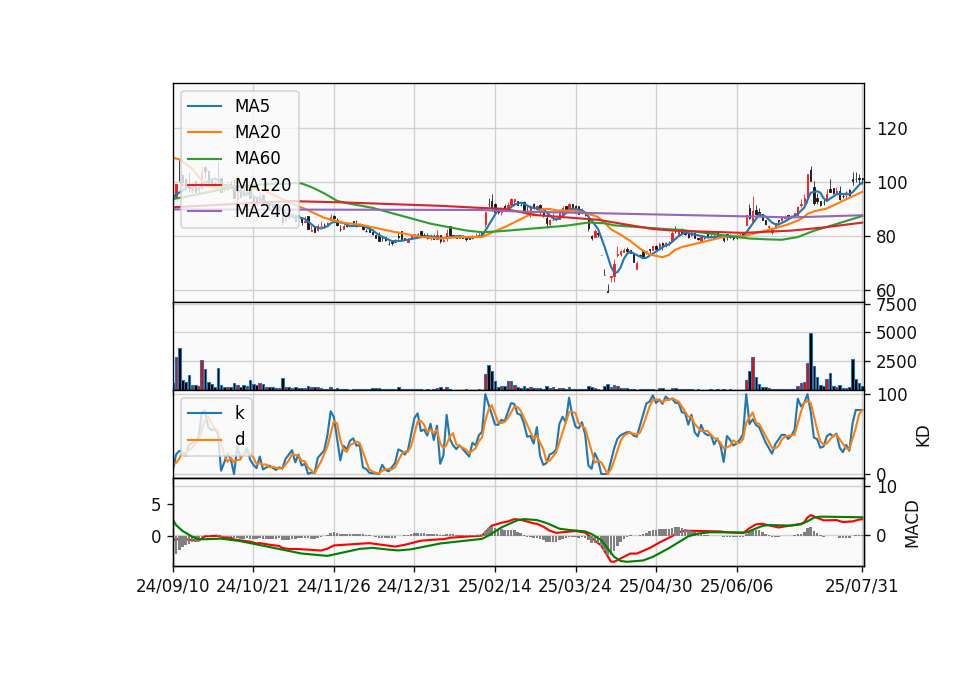Viewport: 960px width, 690px height.
Task: Click the 24/12/31 date axis label
Action: pyautogui.click(x=414, y=586)
